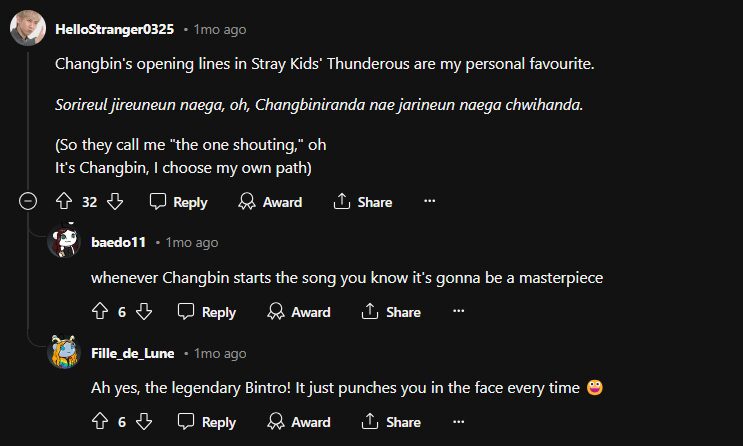Open more options on Fille_de_Lune's comment
The image size is (743, 446).
point(458,422)
